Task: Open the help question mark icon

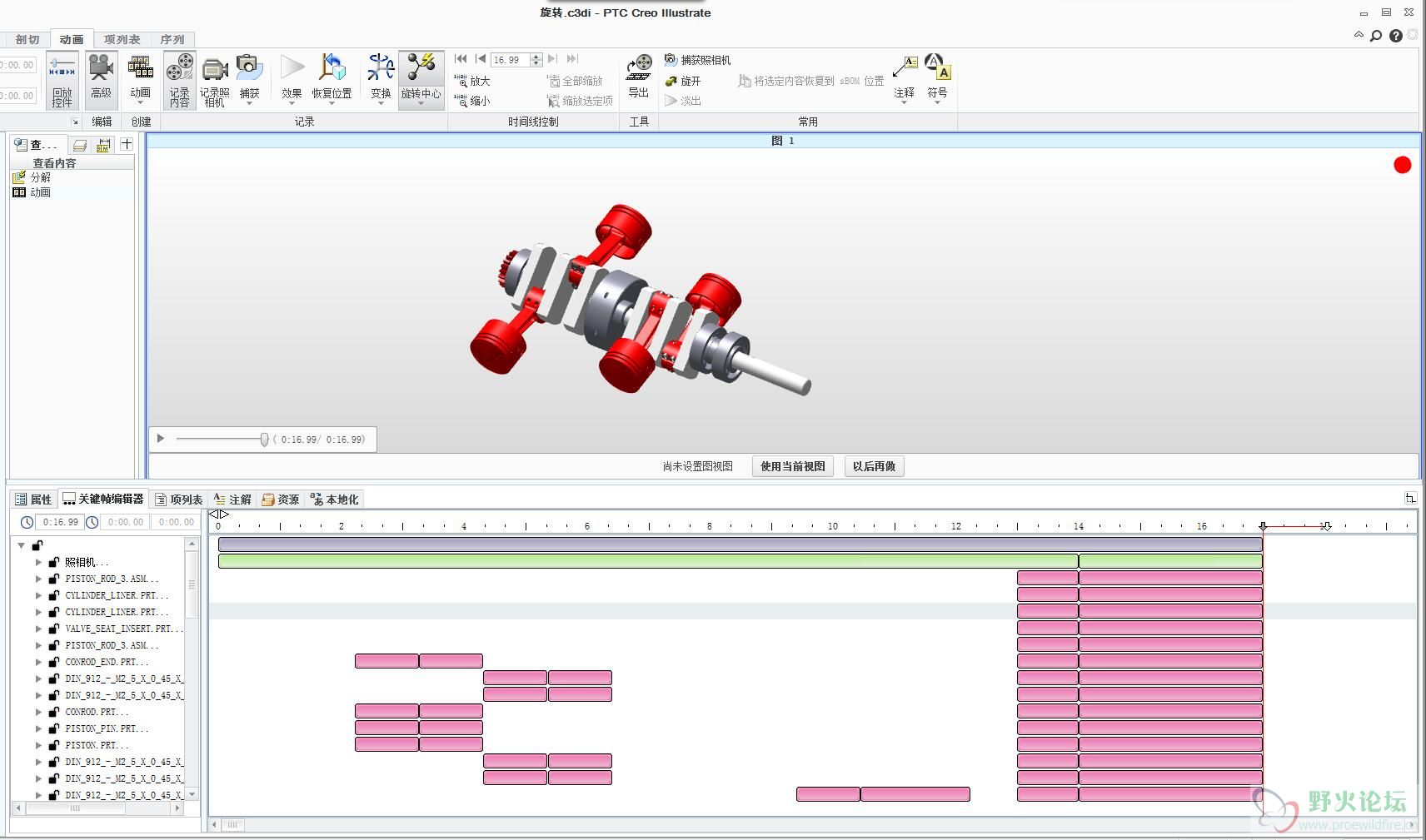Action: coord(1396,36)
